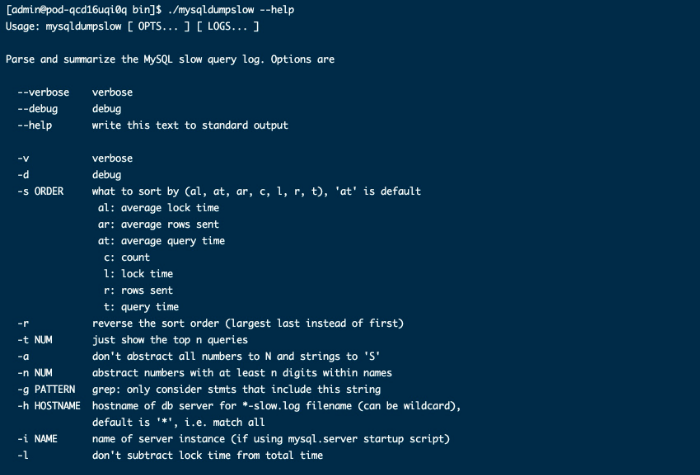Click the --debug option text
This screenshot has width=700, height=475.
click(38, 109)
